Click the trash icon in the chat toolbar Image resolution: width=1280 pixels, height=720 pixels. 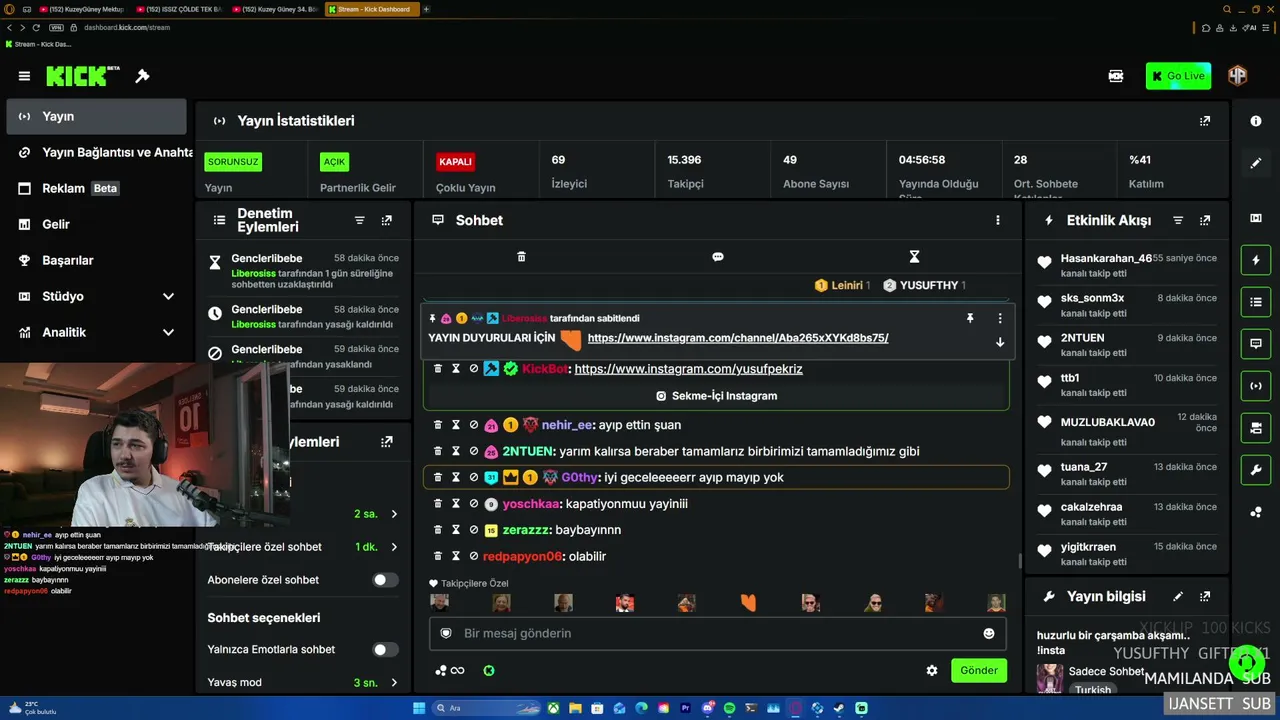521,257
